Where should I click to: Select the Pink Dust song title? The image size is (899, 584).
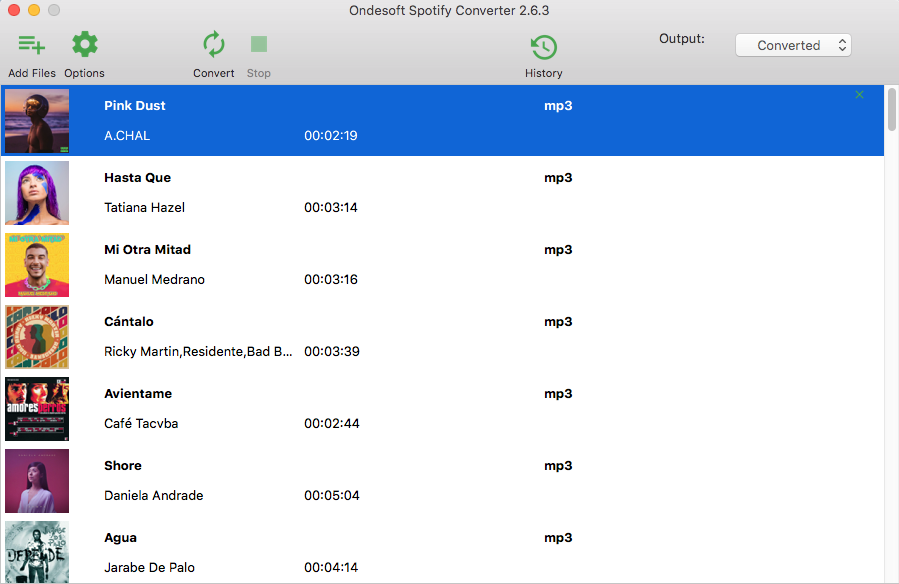tap(135, 105)
